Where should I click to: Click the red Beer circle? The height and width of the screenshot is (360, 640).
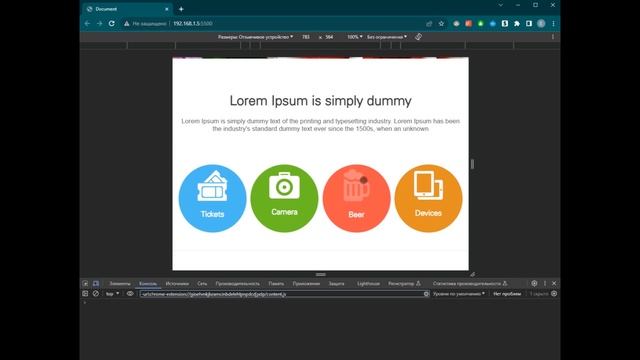pyautogui.click(x=356, y=198)
